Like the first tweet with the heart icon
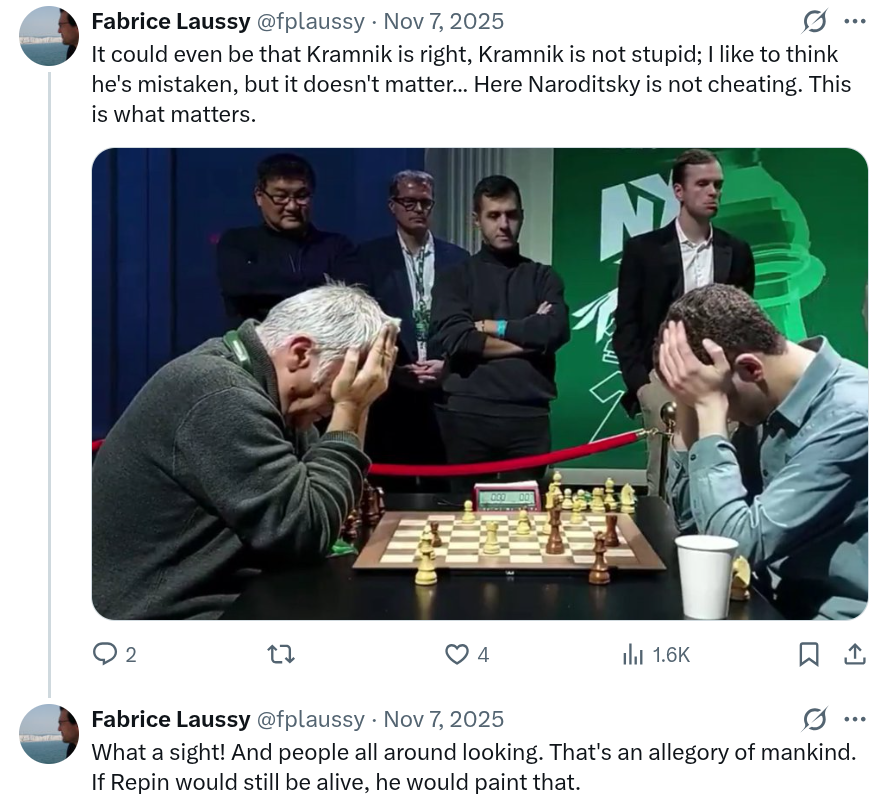 tap(457, 654)
